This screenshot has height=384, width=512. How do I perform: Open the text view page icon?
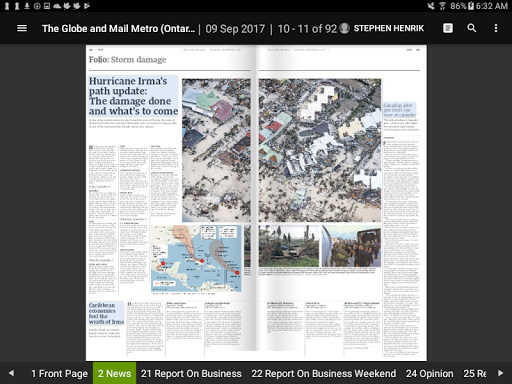coord(448,28)
